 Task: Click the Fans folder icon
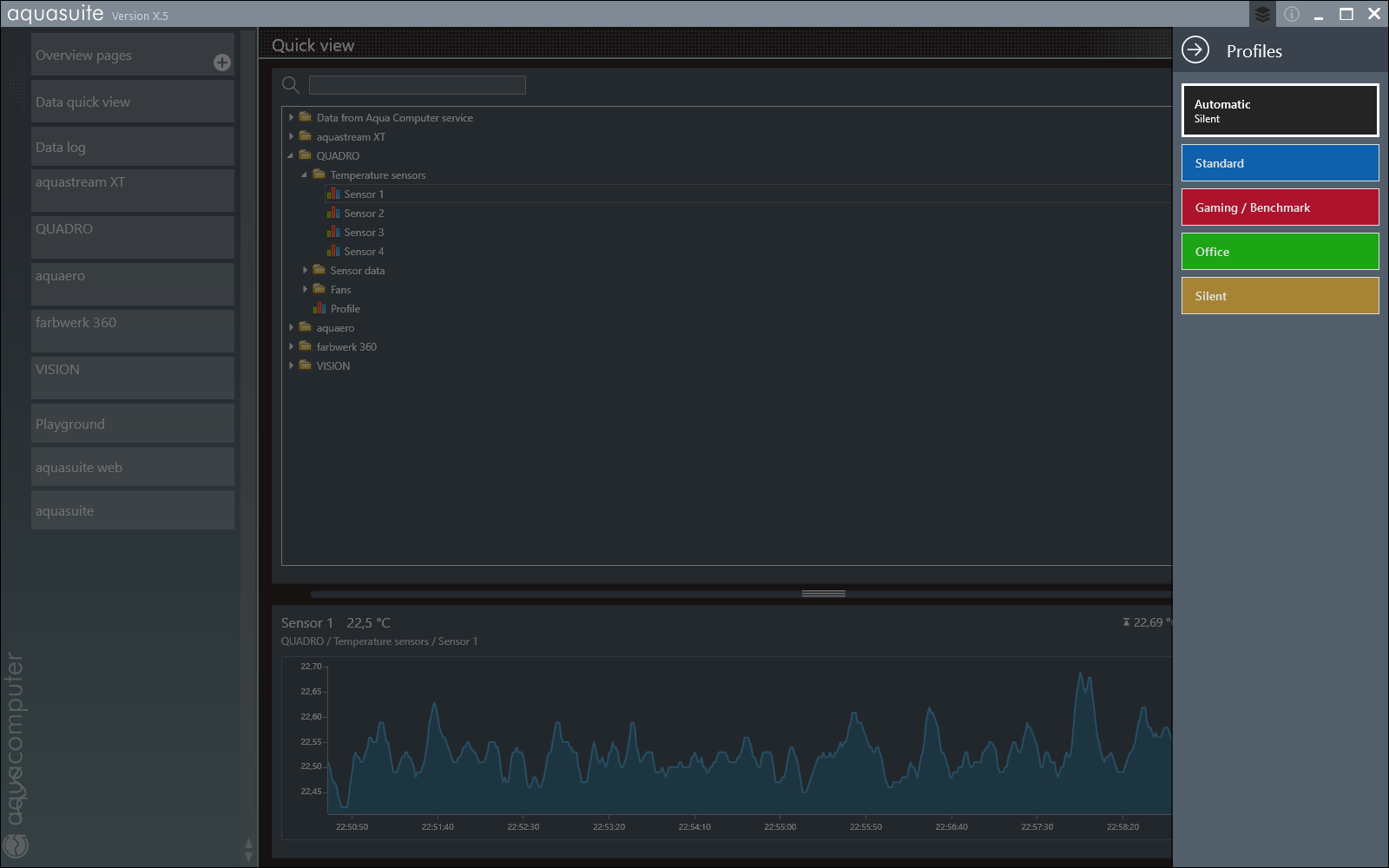[319, 289]
